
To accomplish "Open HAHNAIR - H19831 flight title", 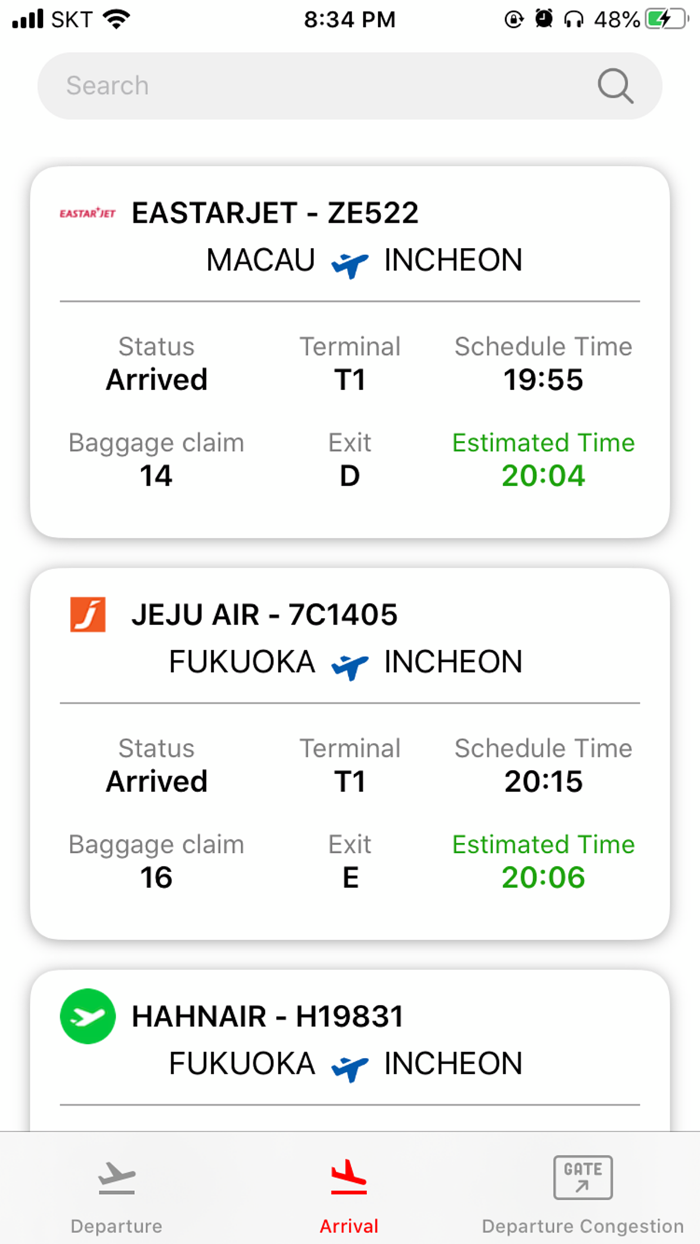I will pos(267,1017).
